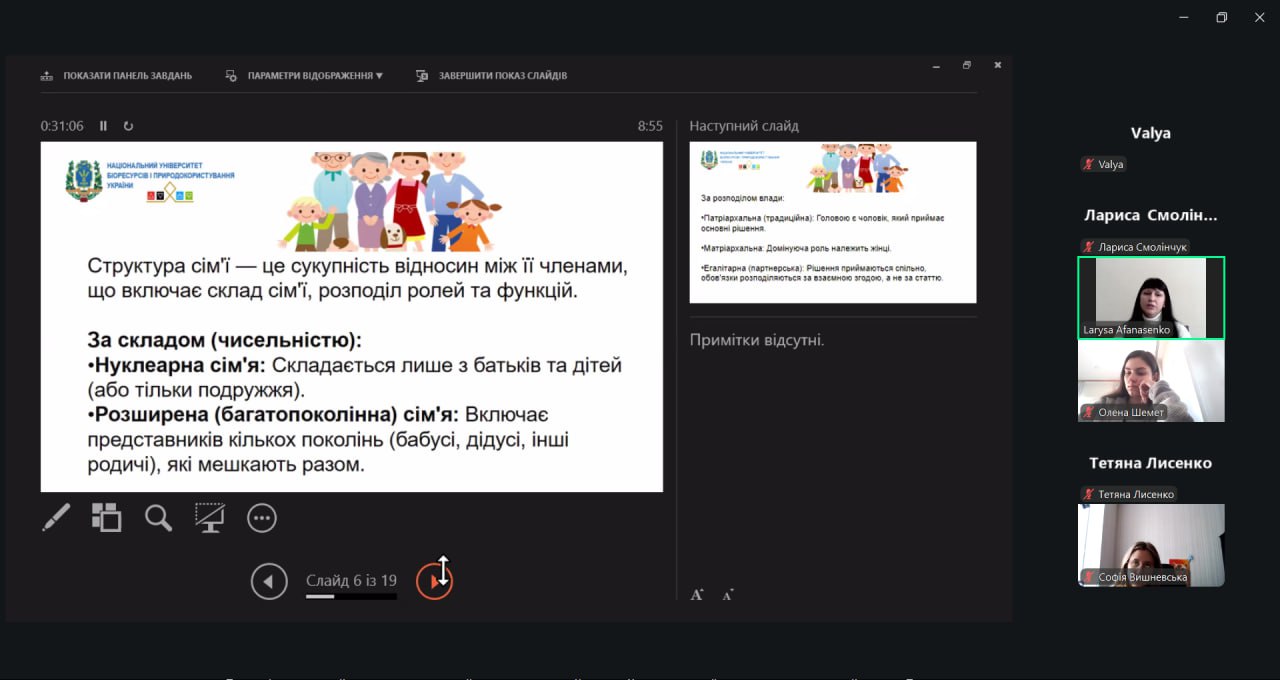Screen dimensions: 1280x680
Task: Click the slide progress bar under Слайд 6 із 19
Action: coord(351,597)
